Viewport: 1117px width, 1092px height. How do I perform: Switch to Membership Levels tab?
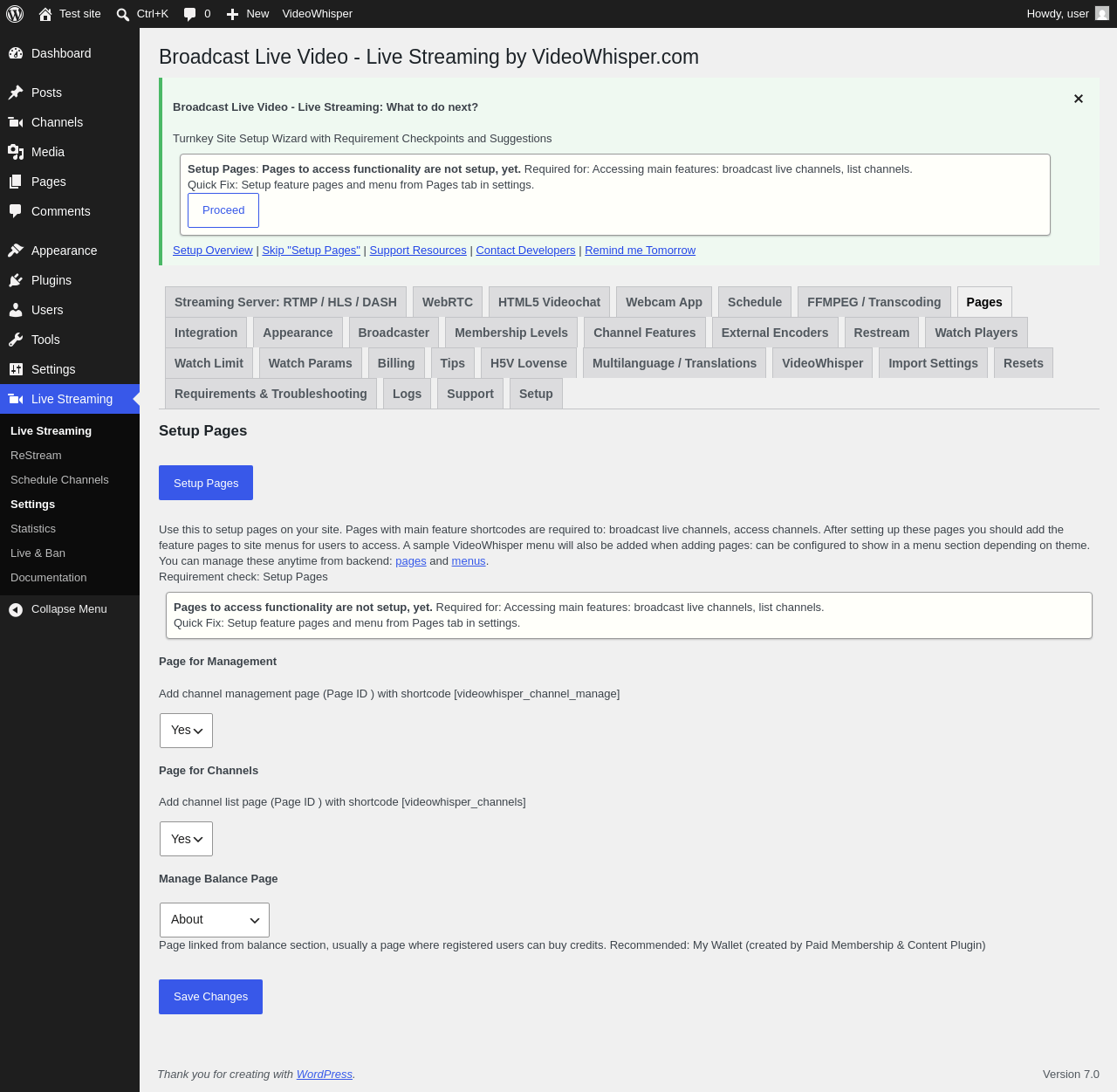click(511, 333)
